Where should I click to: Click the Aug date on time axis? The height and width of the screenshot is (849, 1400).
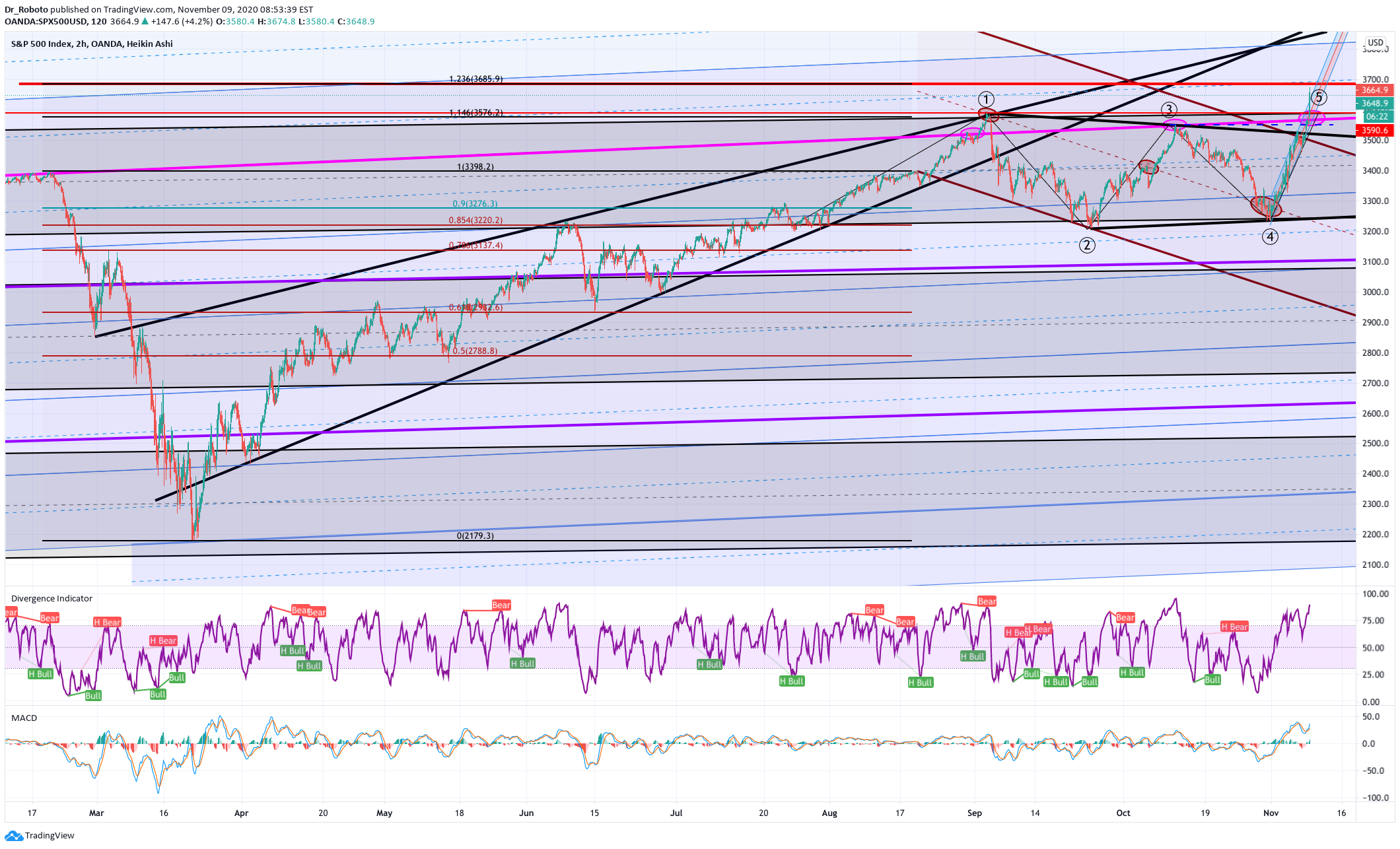pyautogui.click(x=829, y=813)
